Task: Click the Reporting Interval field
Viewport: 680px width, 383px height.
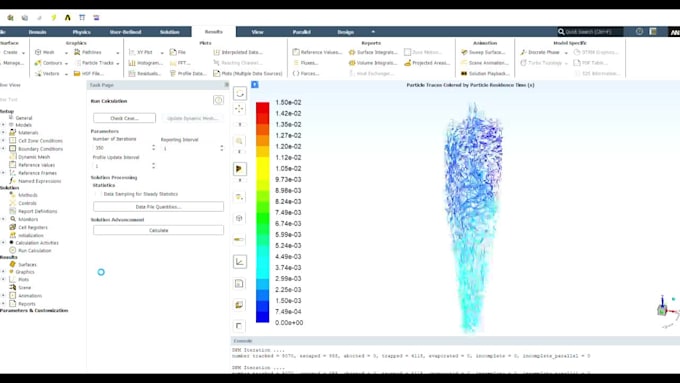Action: pyautogui.click(x=190, y=148)
